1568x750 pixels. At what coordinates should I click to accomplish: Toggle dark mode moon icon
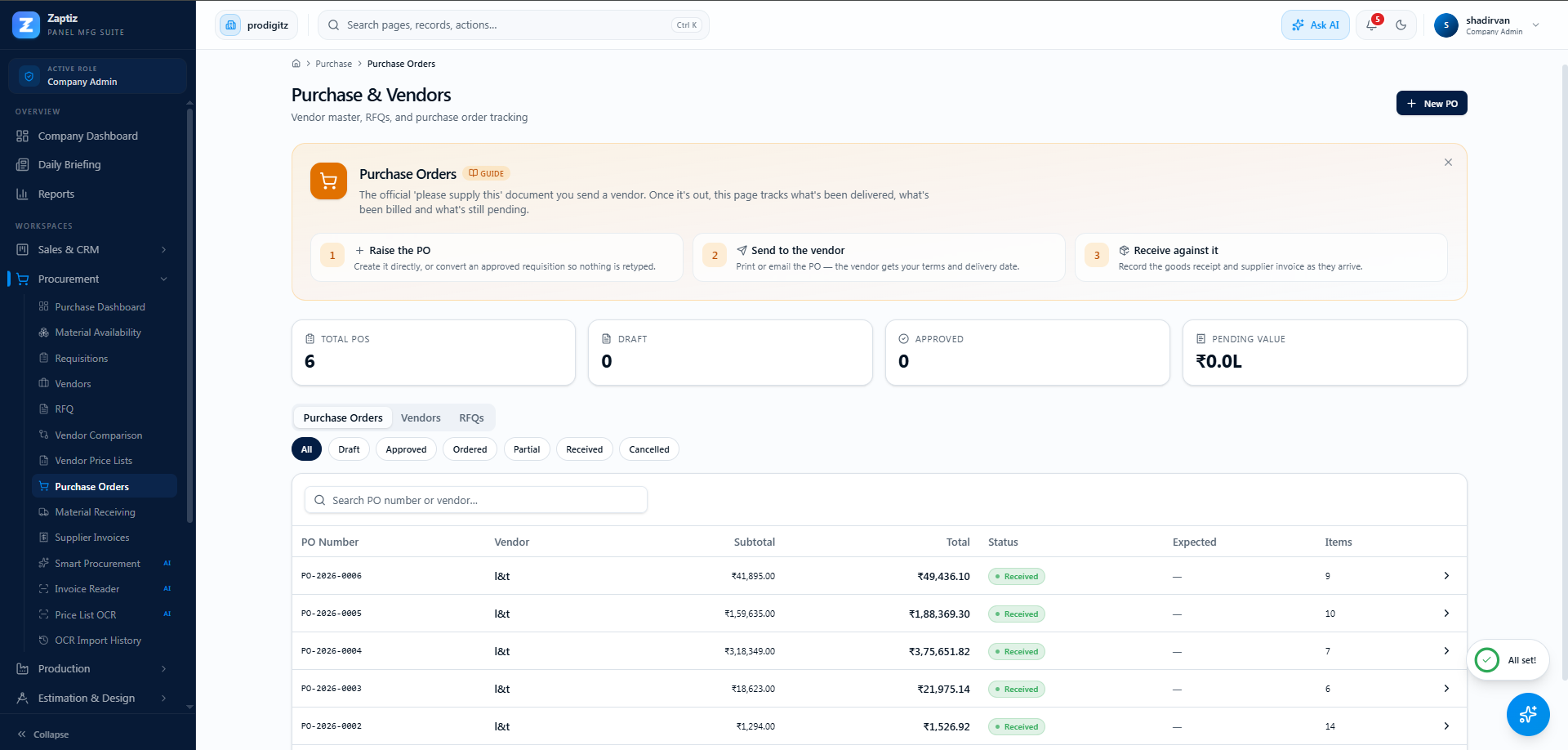pyautogui.click(x=1401, y=25)
